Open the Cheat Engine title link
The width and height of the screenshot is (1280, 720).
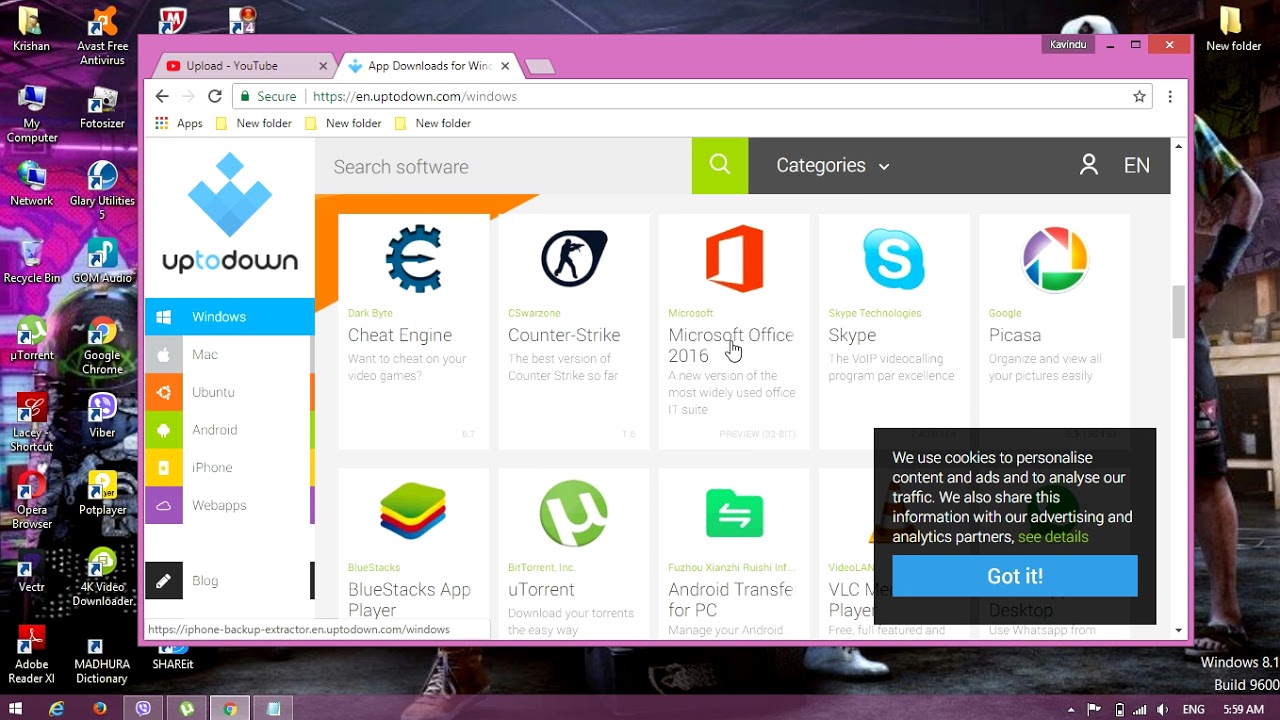click(x=400, y=335)
